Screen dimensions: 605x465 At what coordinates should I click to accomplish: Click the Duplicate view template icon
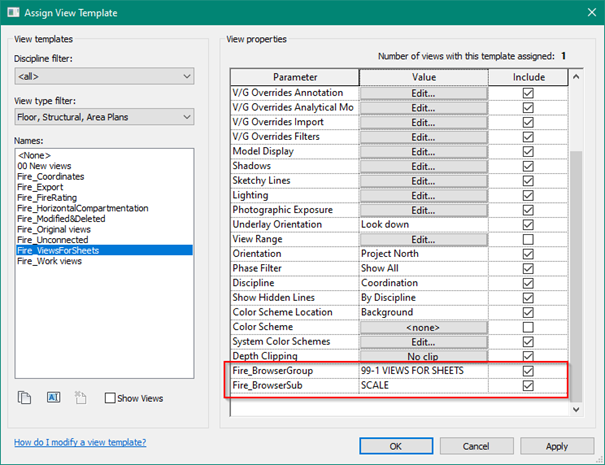pos(24,397)
